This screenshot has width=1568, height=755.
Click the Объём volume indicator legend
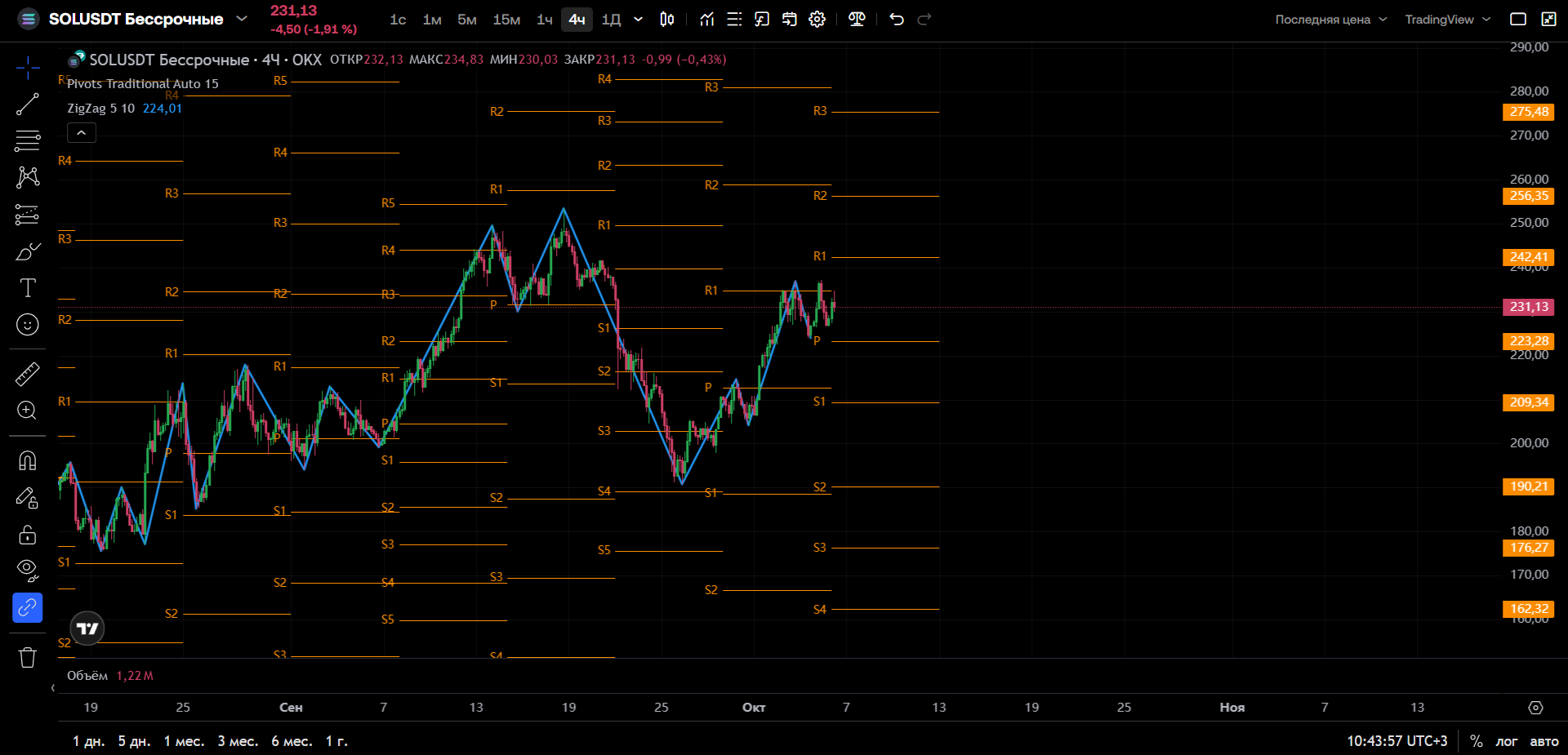coord(87,676)
